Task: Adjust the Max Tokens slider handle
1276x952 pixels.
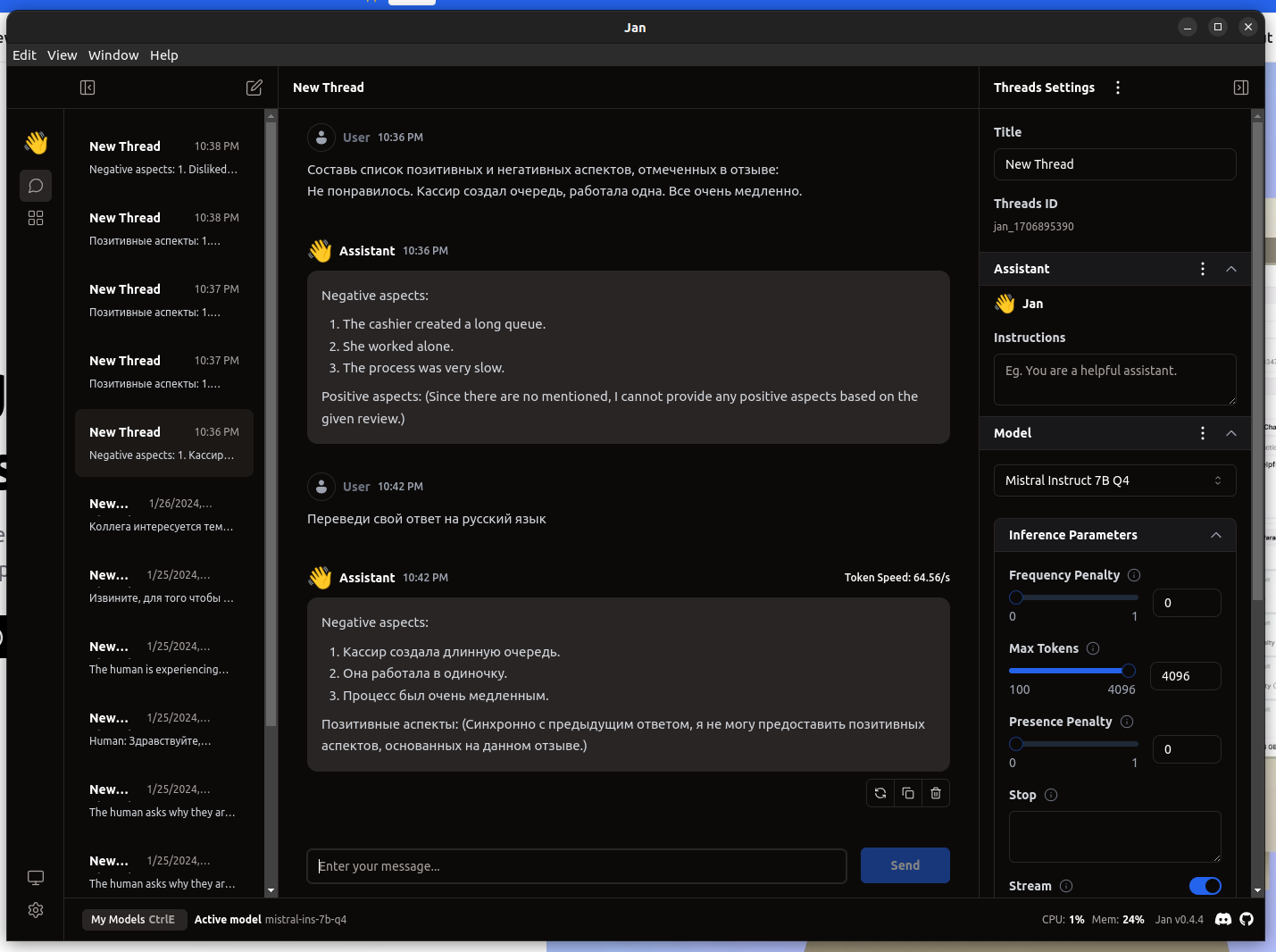Action: (1129, 671)
